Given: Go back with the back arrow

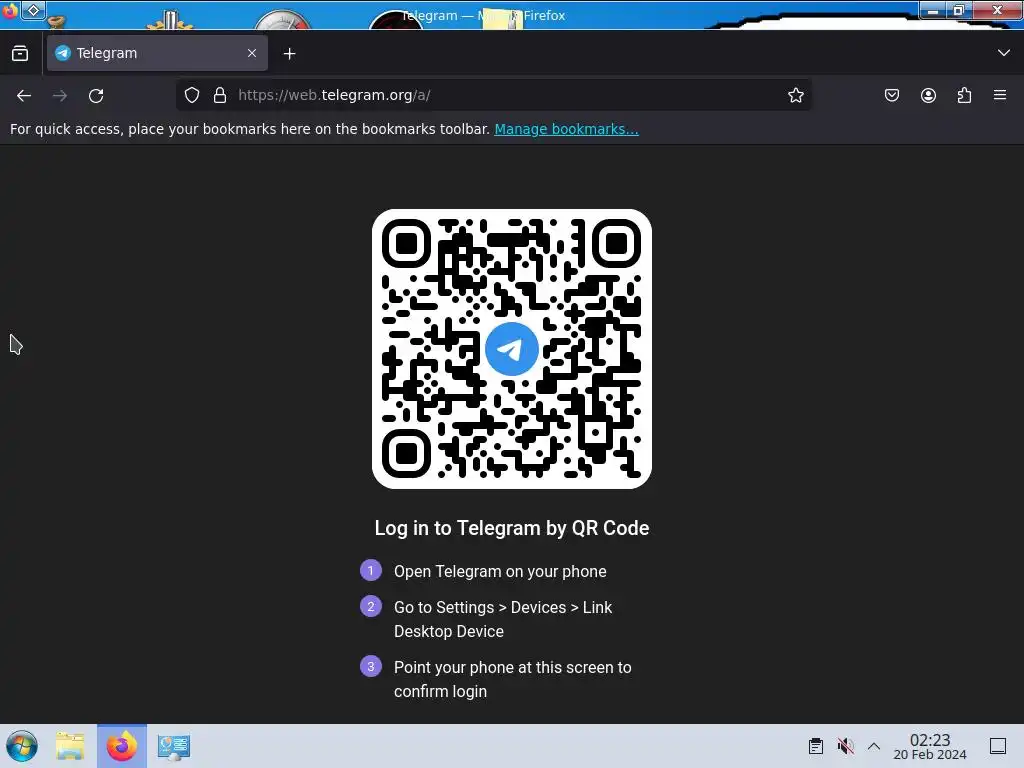Looking at the screenshot, I should click(x=24, y=96).
